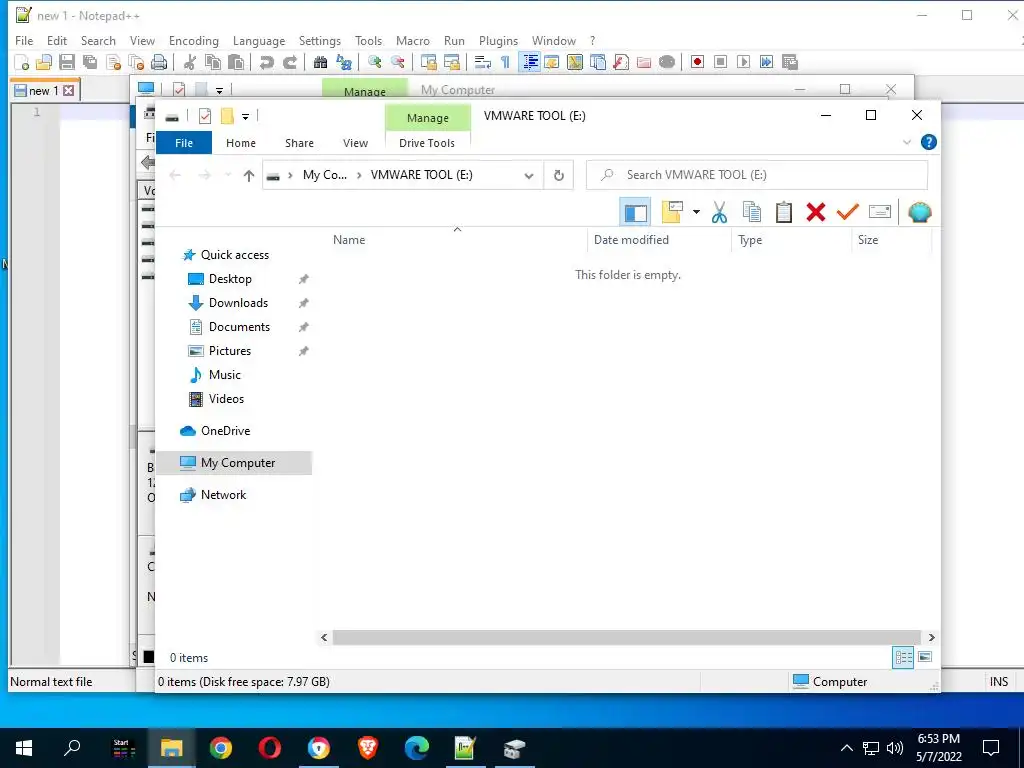Image resolution: width=1024 pixels, height=768 pixels.
Task: Toggle Word wrap icon in Notepad++ toolbar
Action: (x=483, y=62)
